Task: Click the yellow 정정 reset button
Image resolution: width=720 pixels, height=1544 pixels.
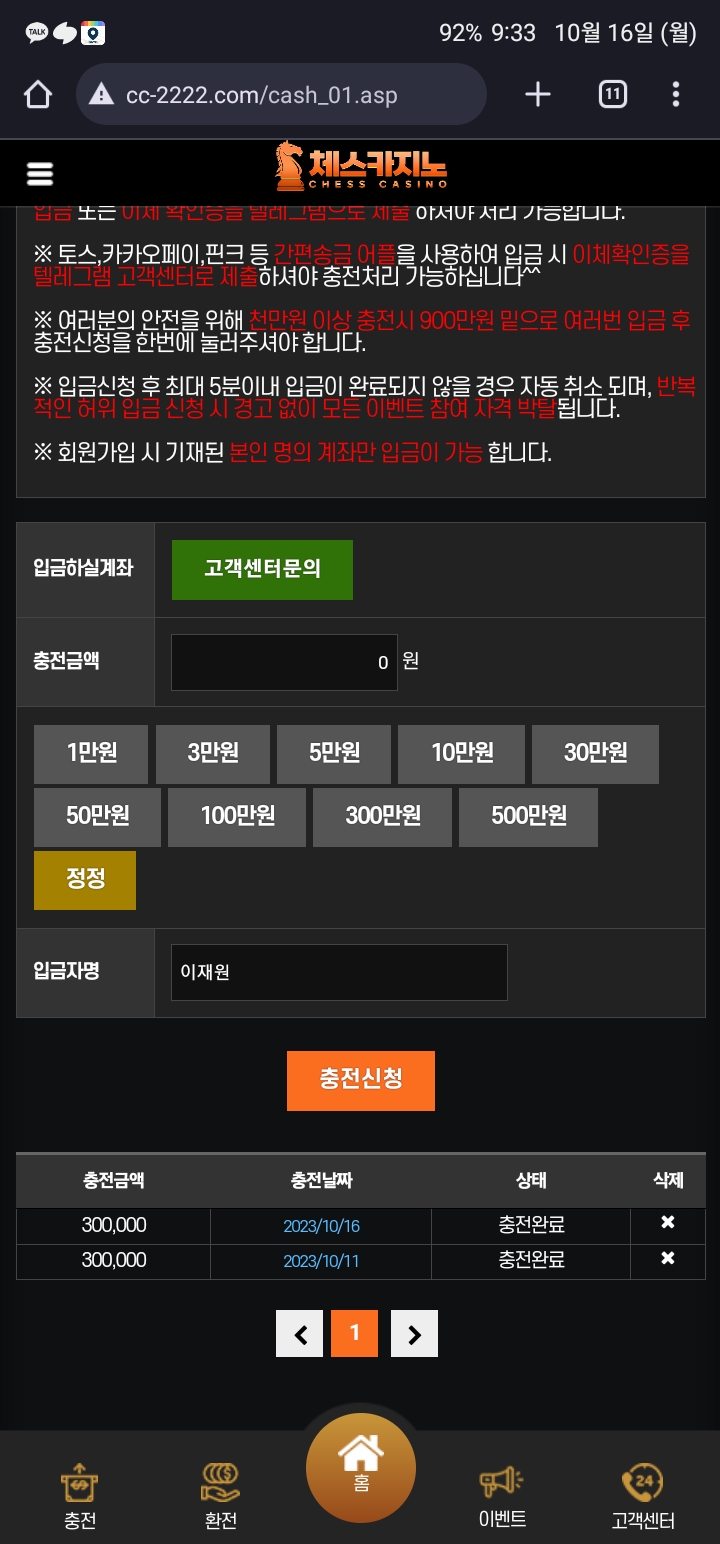Action: pos(85,880)
